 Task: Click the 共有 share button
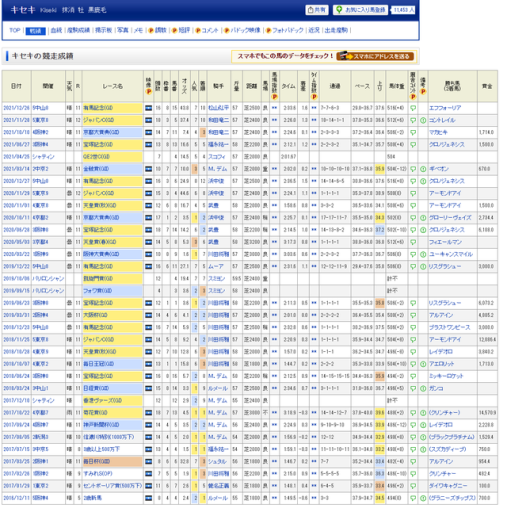coord(317,10)
